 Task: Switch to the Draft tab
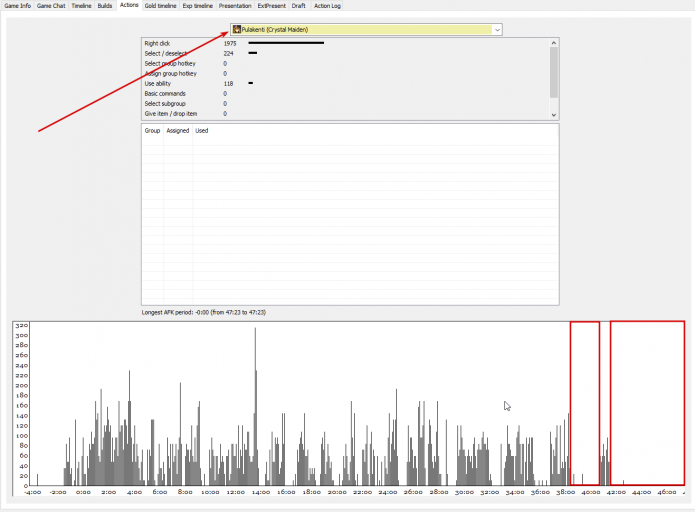(x=299, y=6)
